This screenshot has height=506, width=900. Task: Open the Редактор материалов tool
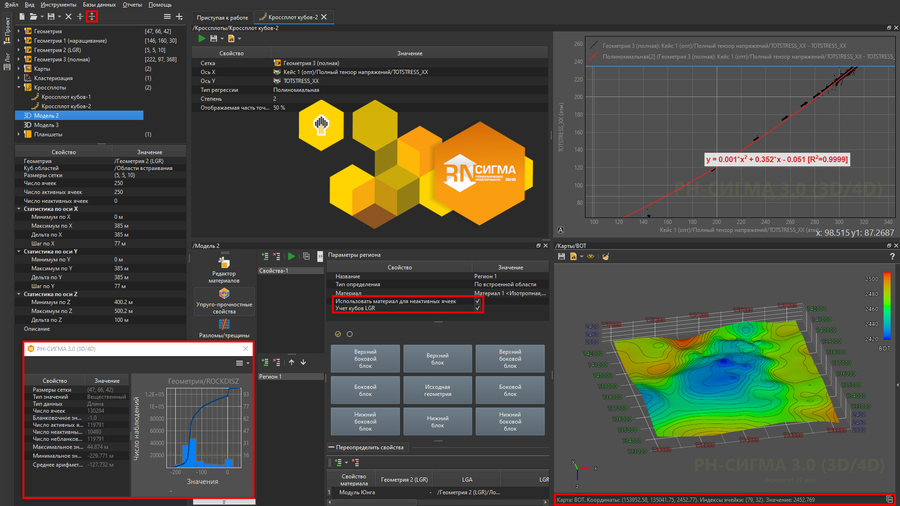(x=224, y=266)
